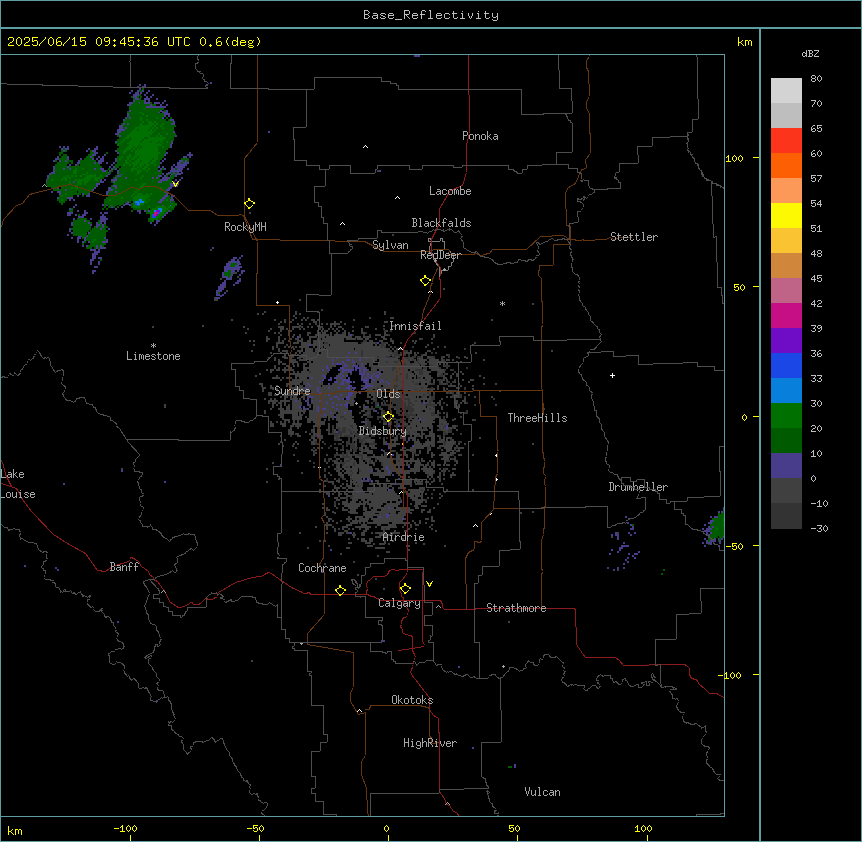Click the ThreeHills label
The height and width of the screenshot is (842, 862).
click(x=537, y=418)
